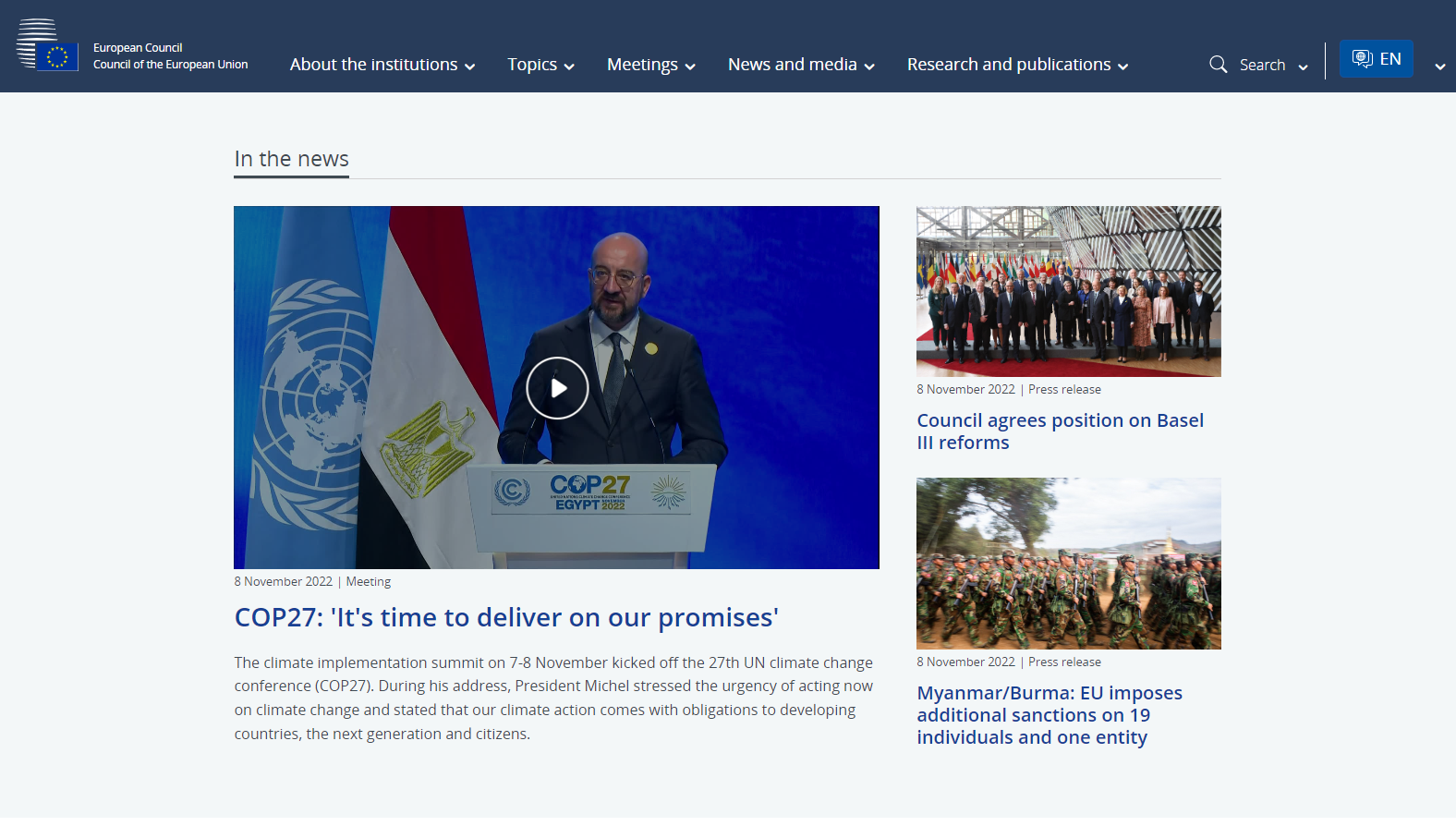Click '8 November 2022 | Meeting' label
This screenshot has width=1456, height=826.
312,581
